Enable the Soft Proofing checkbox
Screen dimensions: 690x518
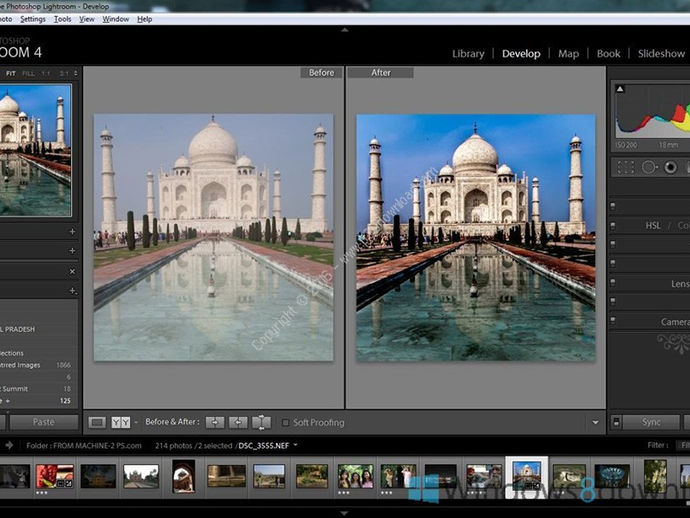tap(285, 422)
